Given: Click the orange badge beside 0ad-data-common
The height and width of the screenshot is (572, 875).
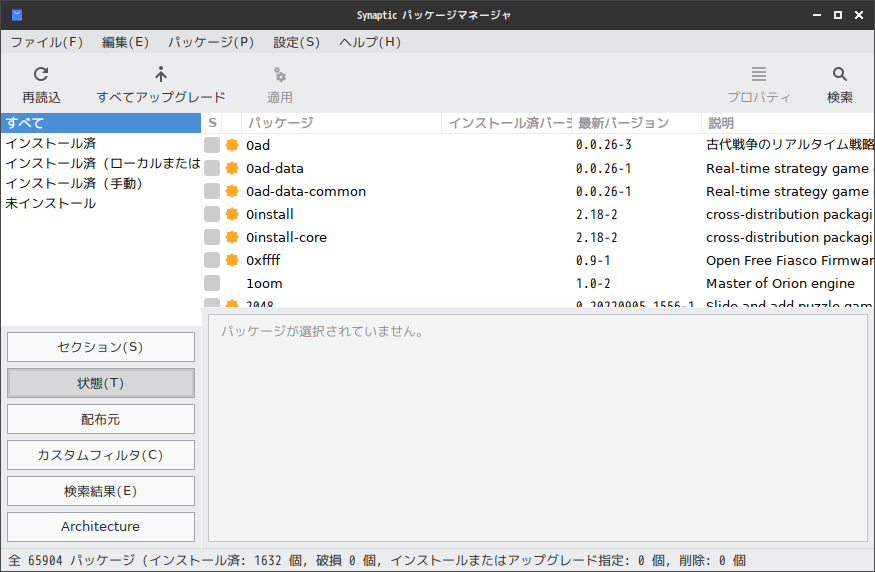Looking at the screenshot, I should pos(232,191).
